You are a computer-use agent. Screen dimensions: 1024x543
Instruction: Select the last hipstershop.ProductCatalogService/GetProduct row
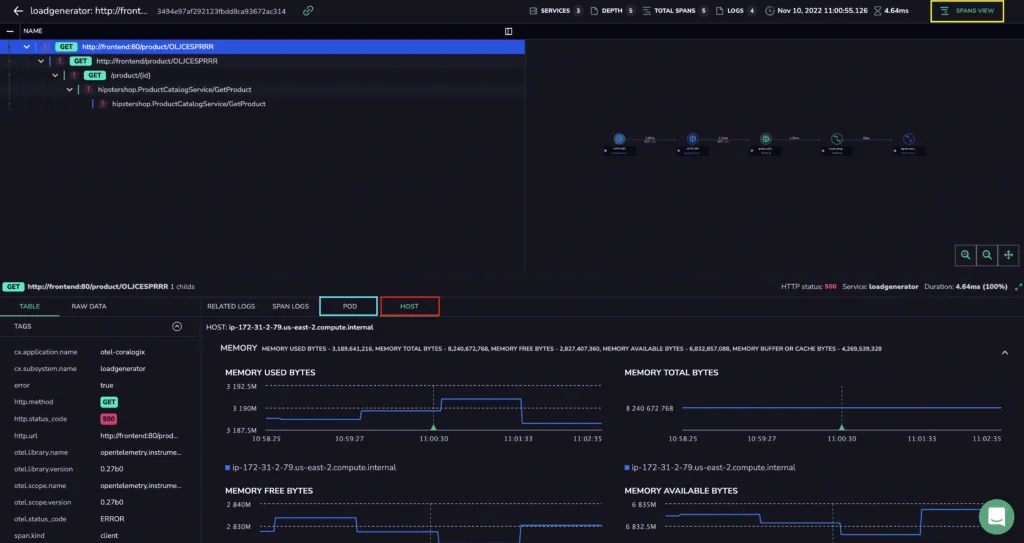pyautogui.click(x=263, y=104)
